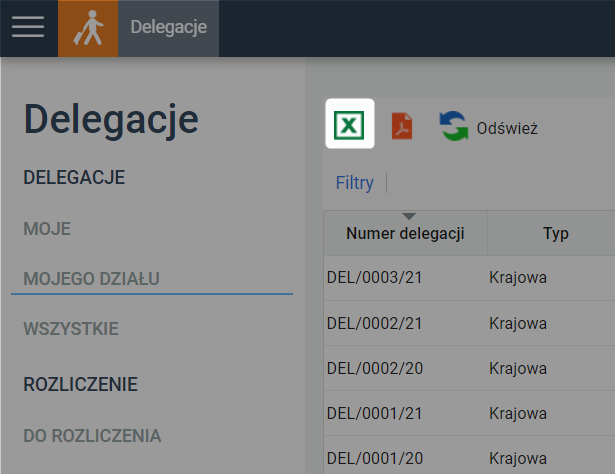Click Krajowa cell in DEL/0001/20 row
This screenshot has height=474, width=615.
click(x=518, y=458)
